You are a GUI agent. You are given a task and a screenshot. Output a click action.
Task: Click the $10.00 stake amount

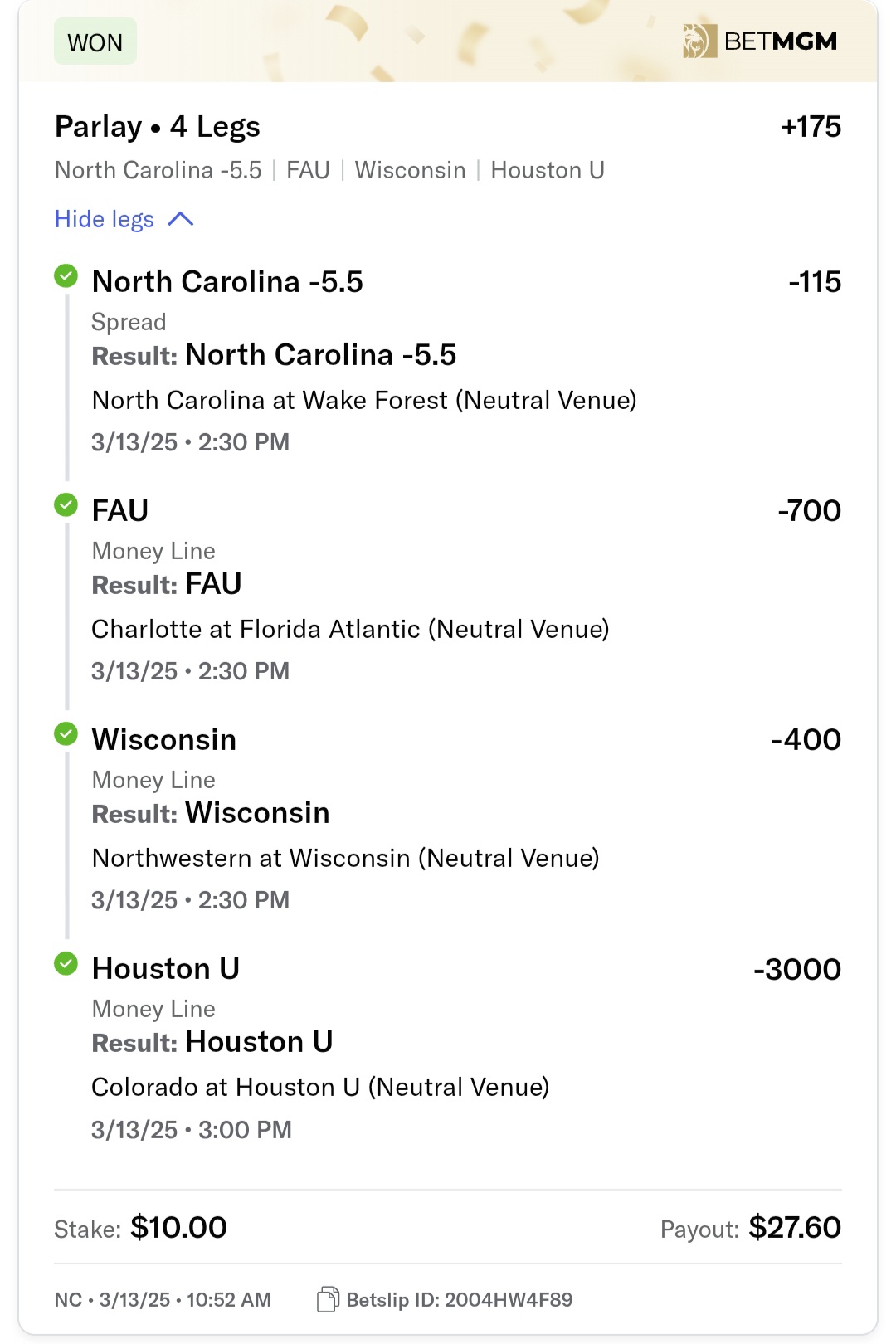point(178,1227)
